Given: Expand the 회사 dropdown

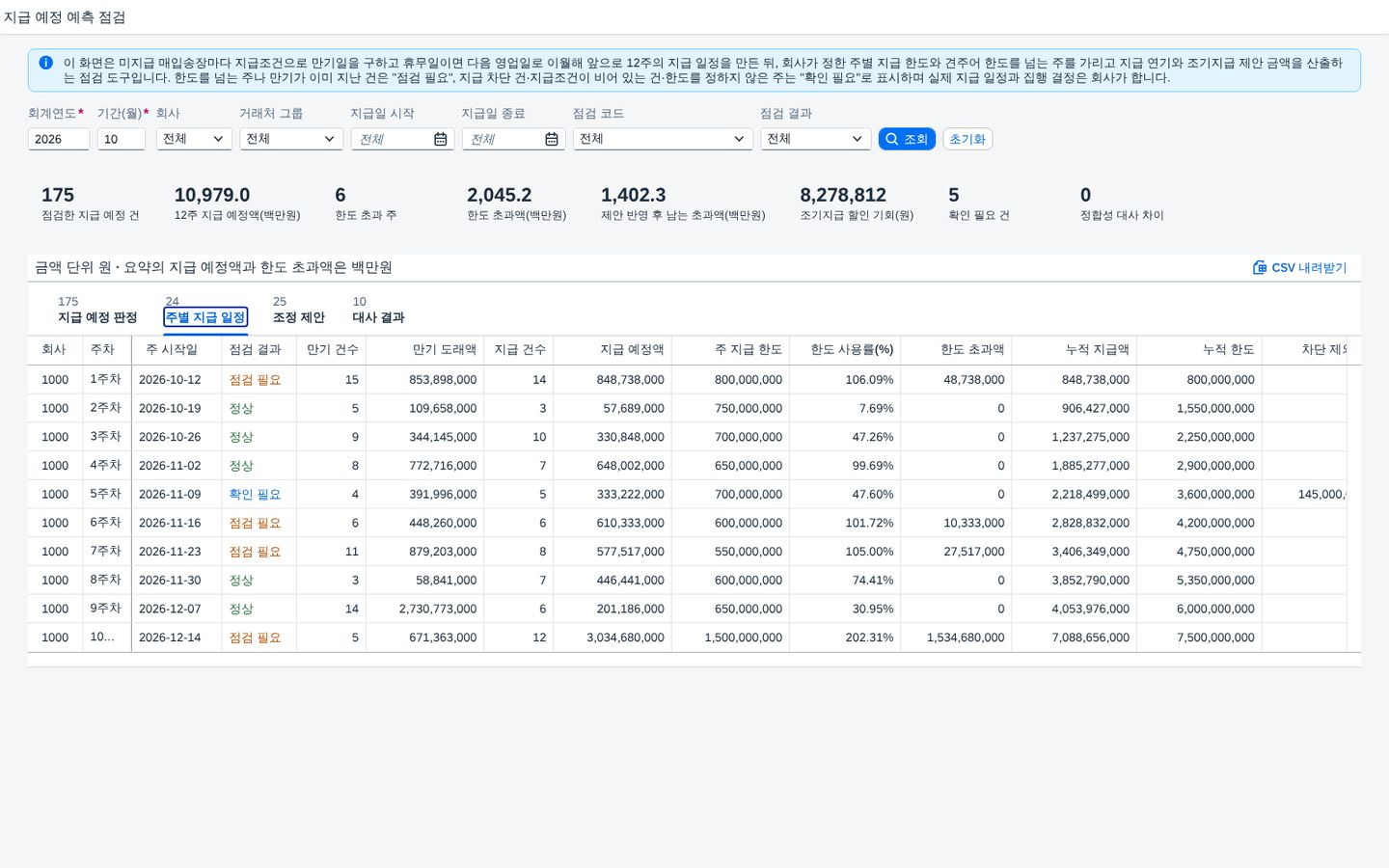Looking at the screenshot, I should tap(194, 139).
